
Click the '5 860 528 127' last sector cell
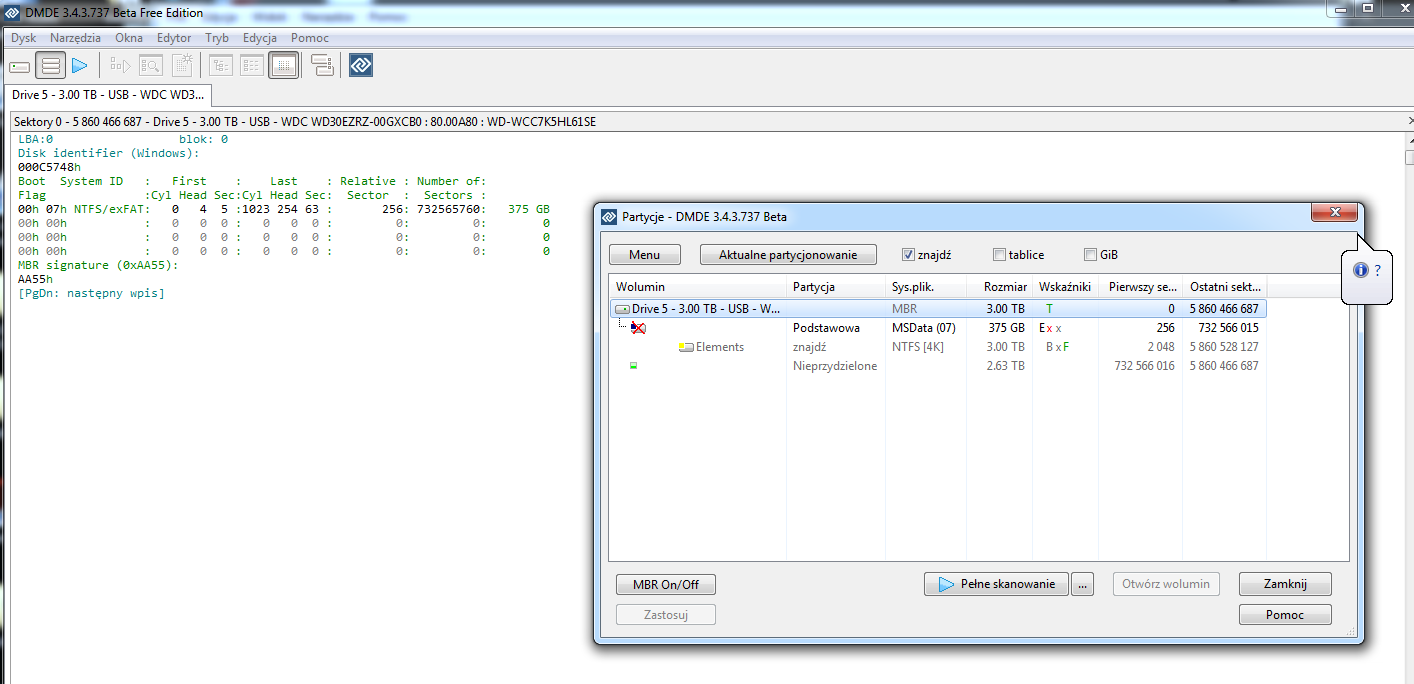pos(1224,347)
